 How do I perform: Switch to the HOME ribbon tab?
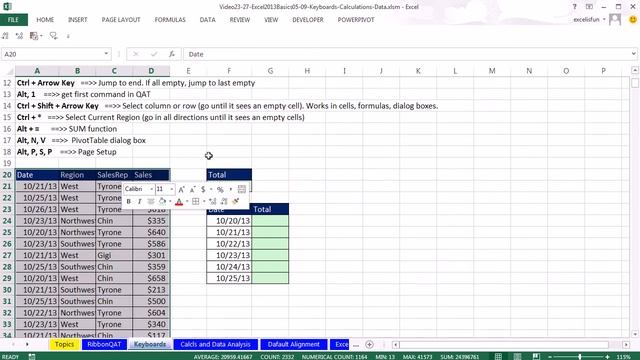point(45,20)
